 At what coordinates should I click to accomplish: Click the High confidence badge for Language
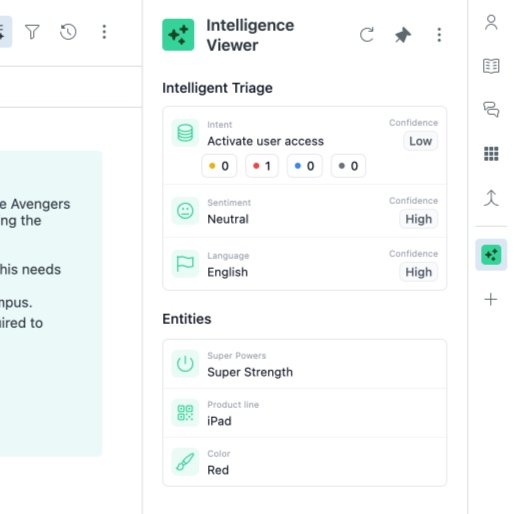[x=419, y=272]
